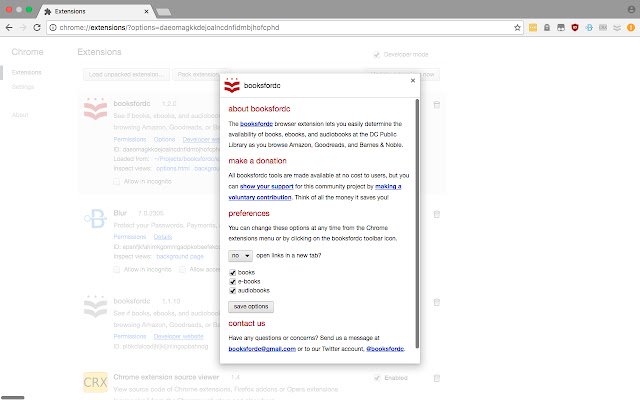
Task: Open Permissions link for Blur extension
Action: tap(130, 237)
